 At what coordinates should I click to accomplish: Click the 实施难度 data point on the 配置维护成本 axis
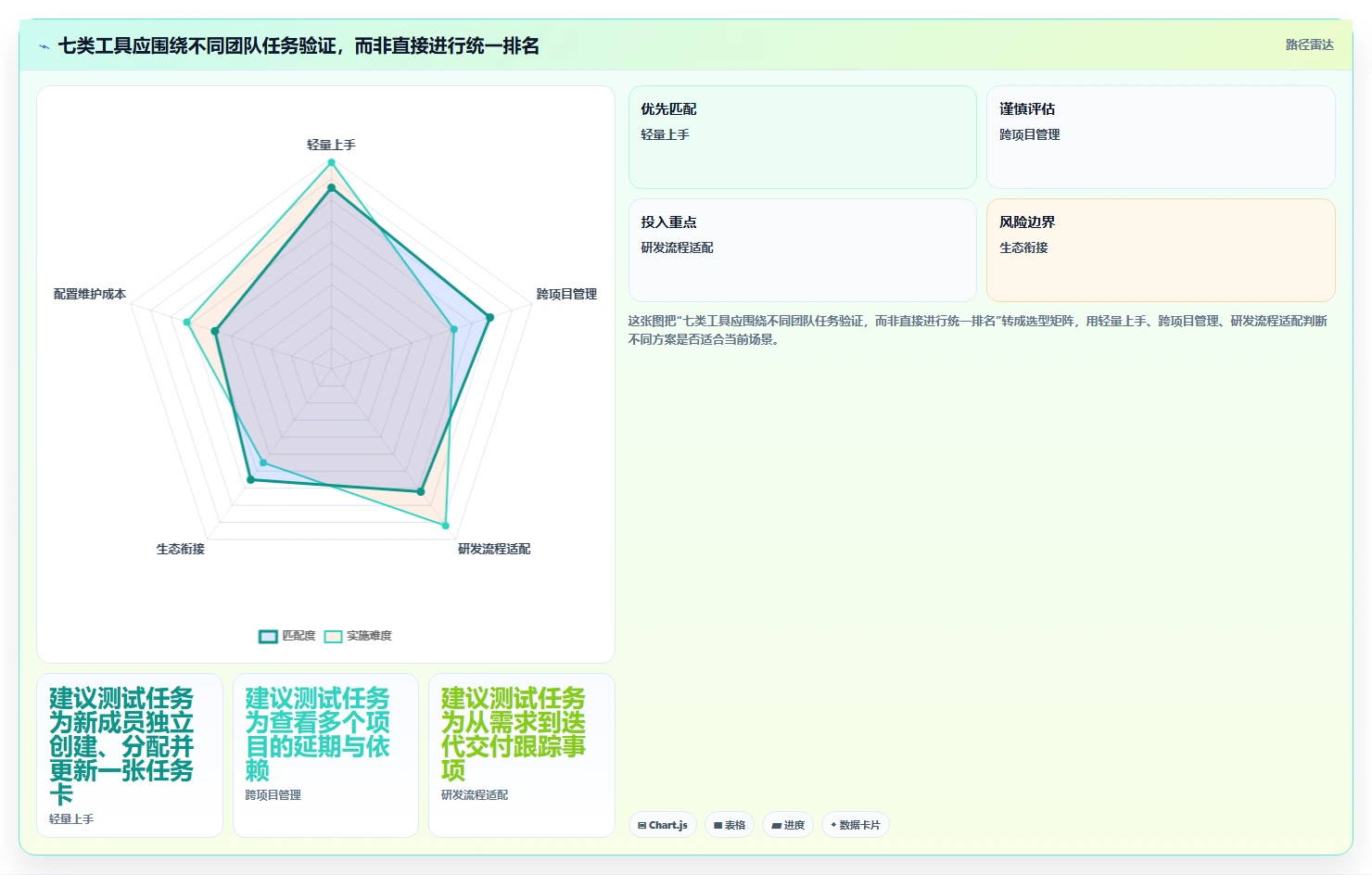186,323
